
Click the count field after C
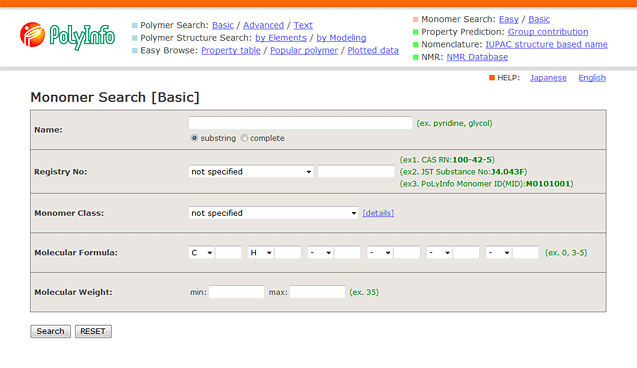(x=228, y=253)
